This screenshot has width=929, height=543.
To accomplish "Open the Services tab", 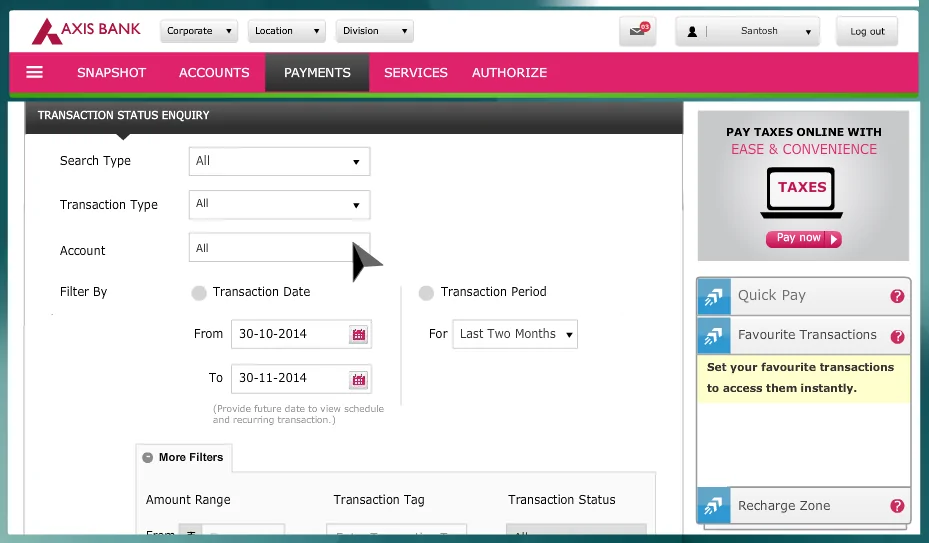I will click(x=416, y=72).
